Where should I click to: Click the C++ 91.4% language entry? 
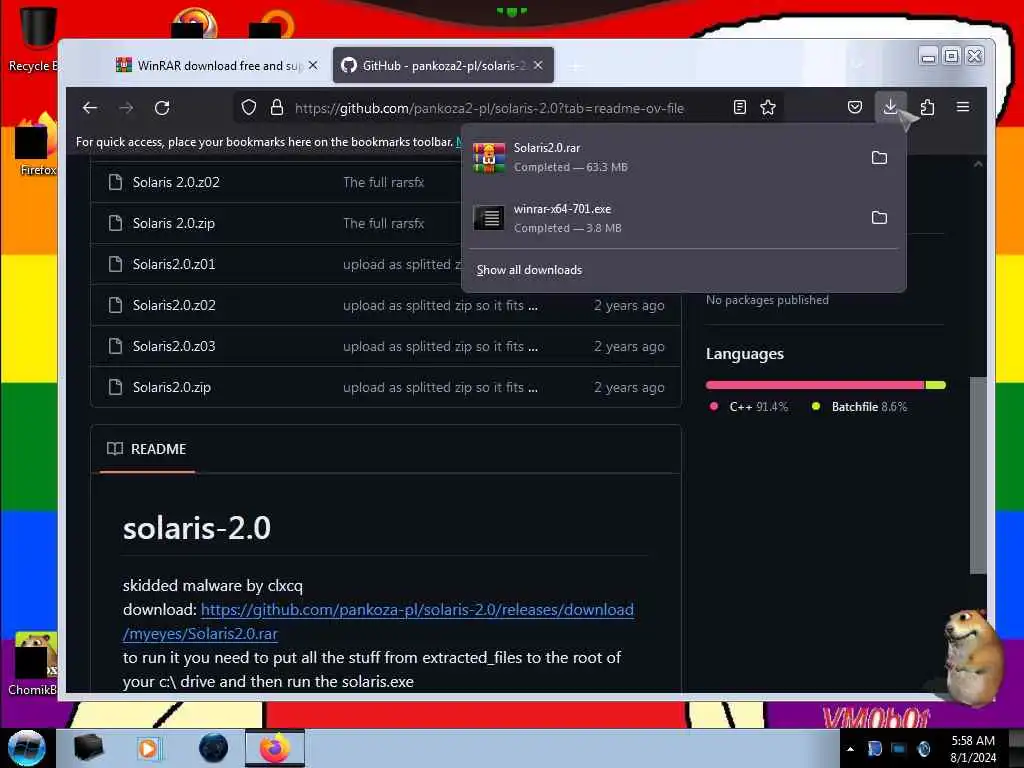pos(749,406)
